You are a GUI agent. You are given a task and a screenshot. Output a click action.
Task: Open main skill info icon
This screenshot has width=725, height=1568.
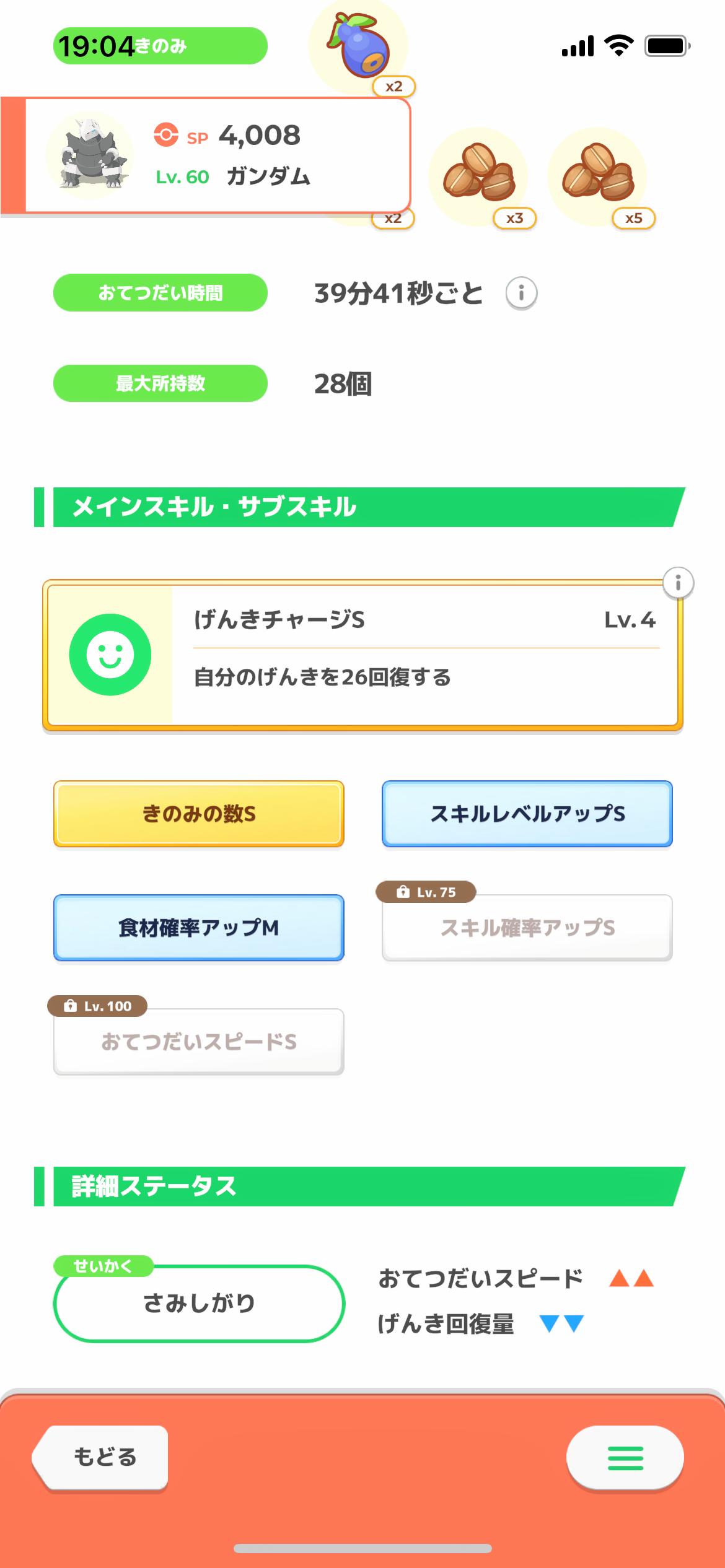click(678, 583)
